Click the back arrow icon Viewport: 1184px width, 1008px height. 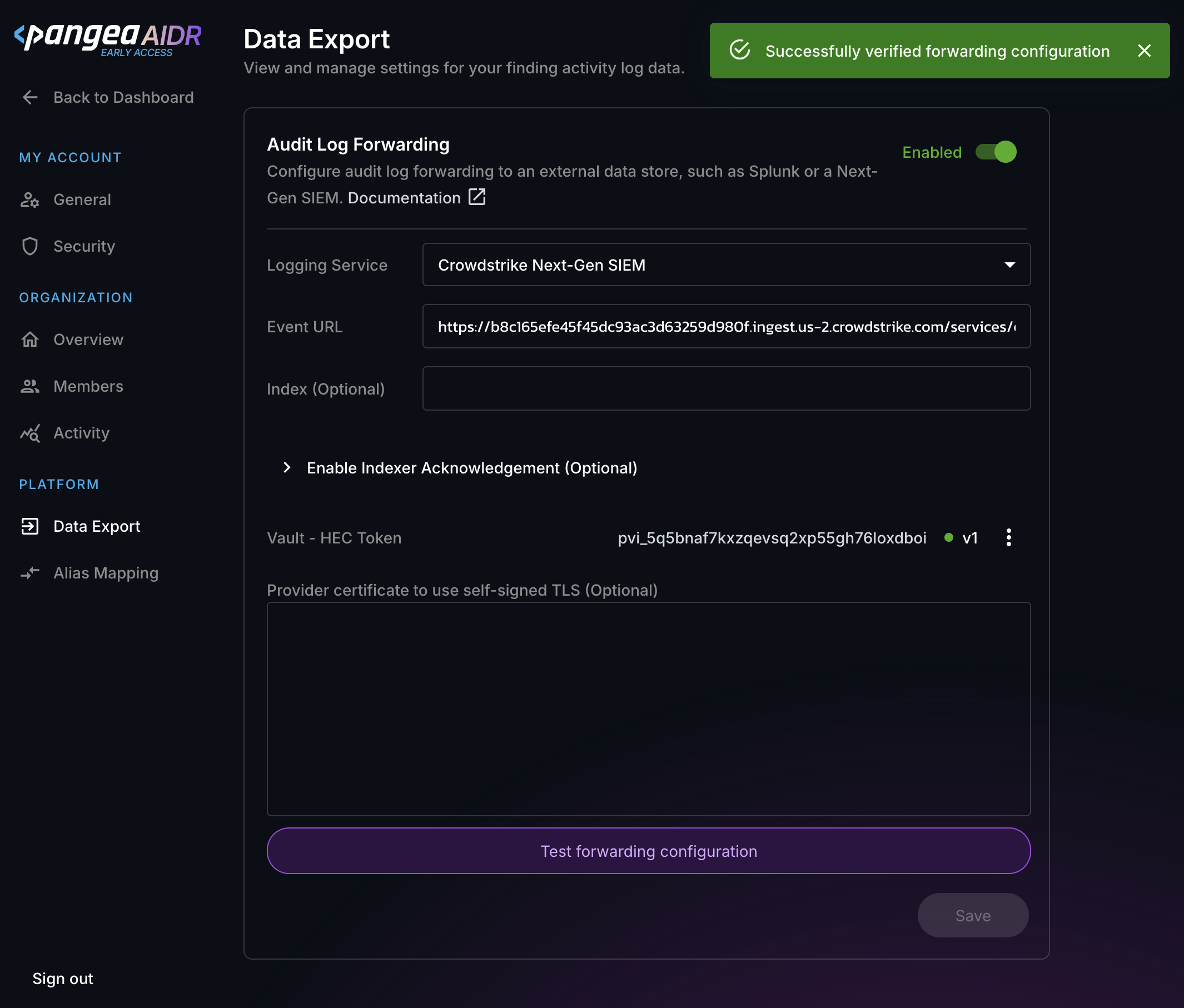30,97
